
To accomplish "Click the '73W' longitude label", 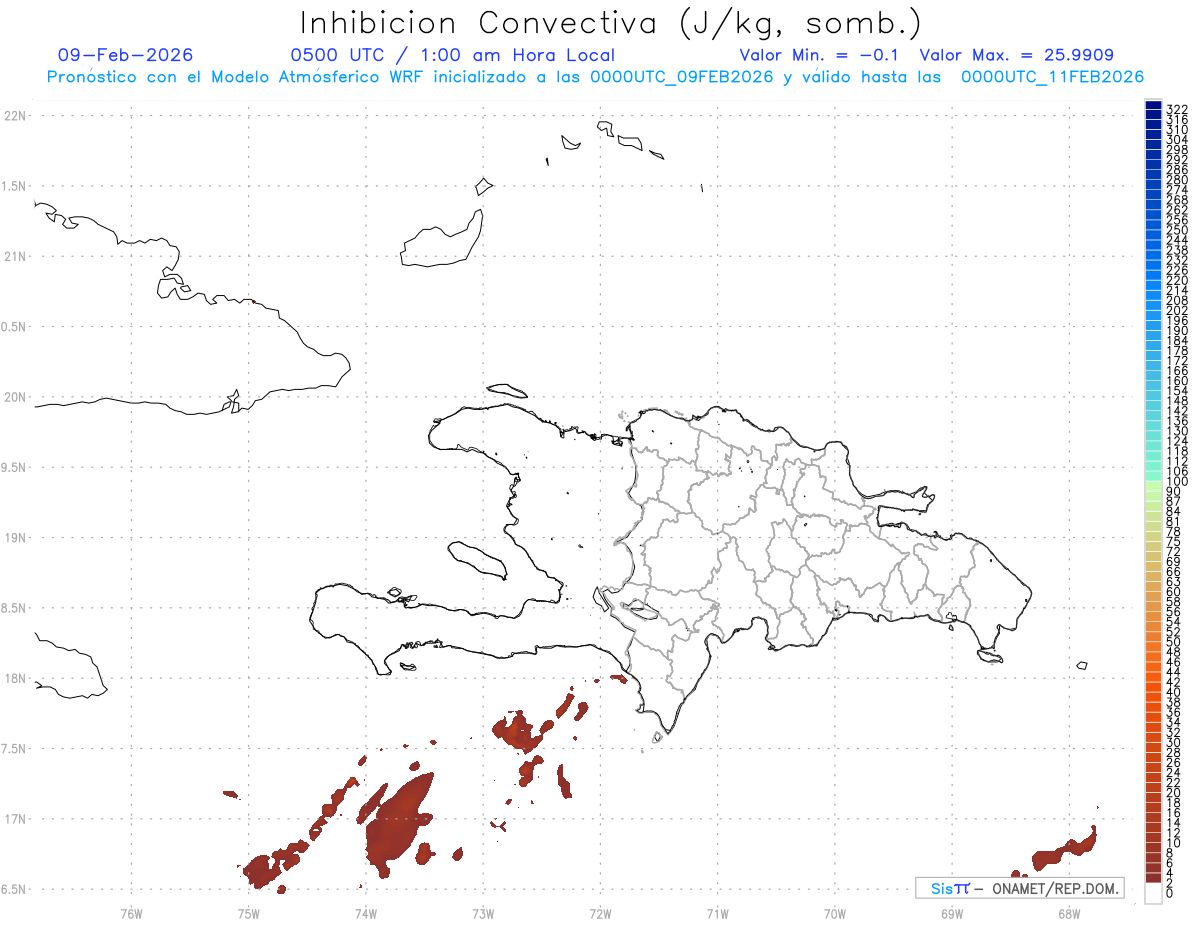I will [x=483, y=912].
